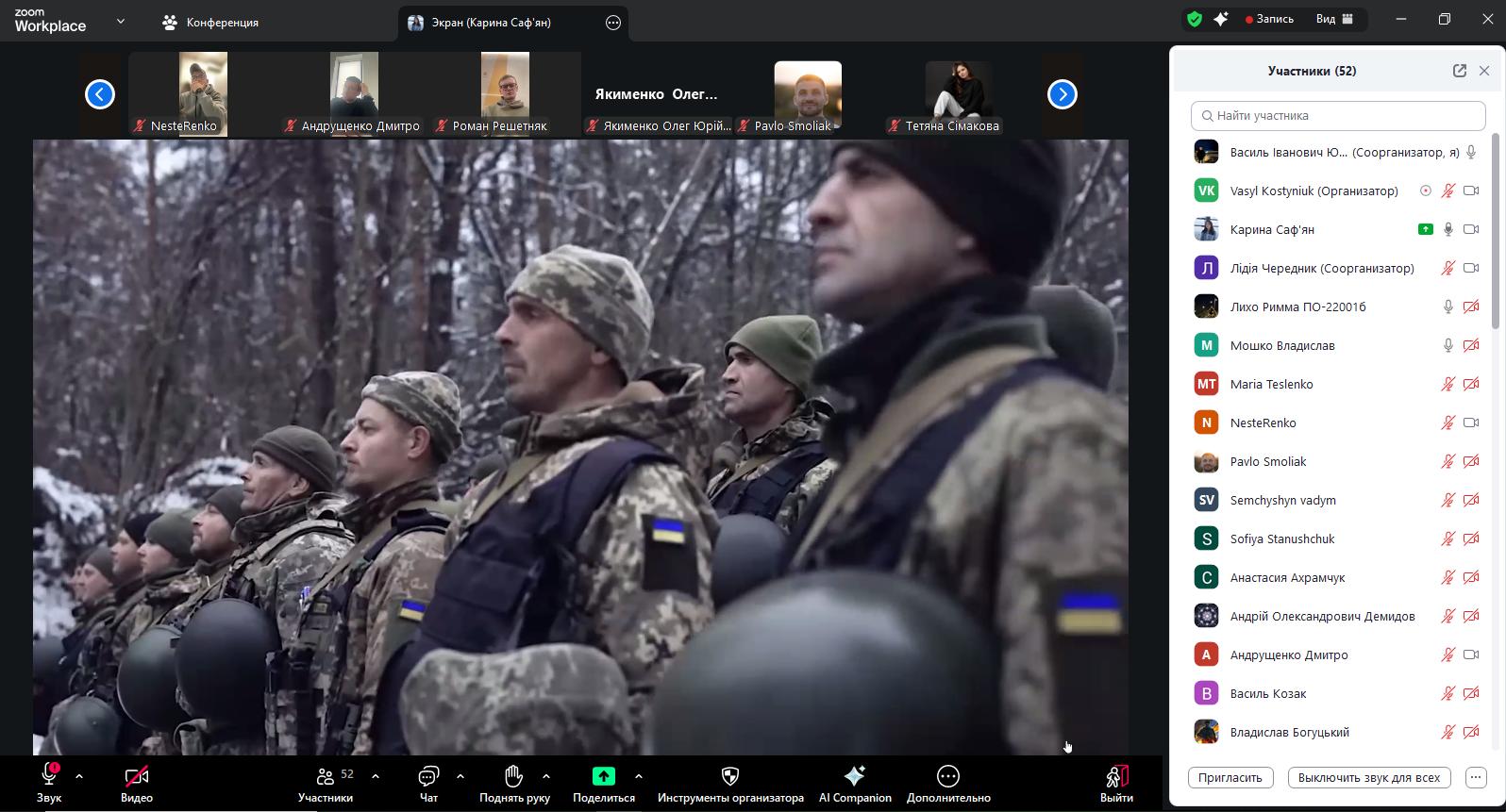Click Semchyshyn vadym muted mic icon

(1448, 500)
